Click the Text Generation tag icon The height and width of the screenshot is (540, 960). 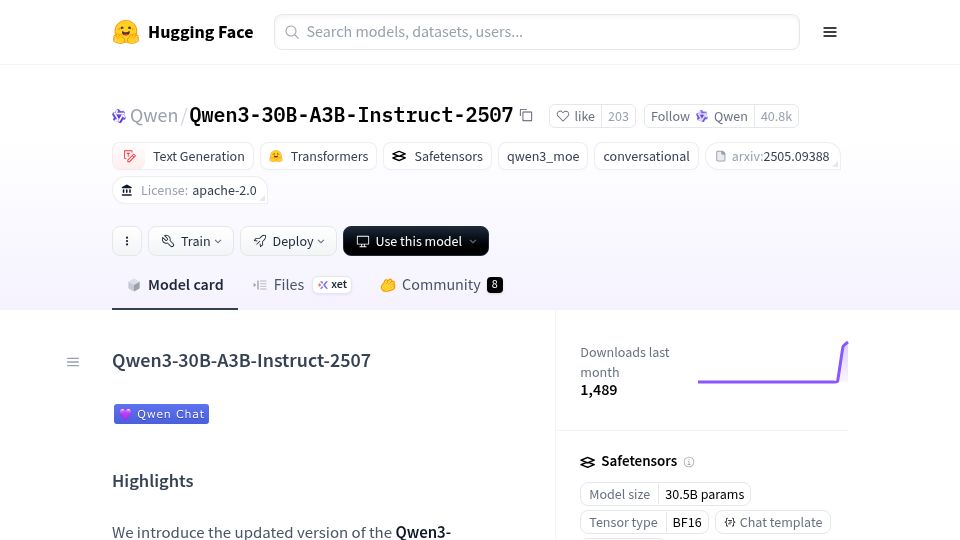[129, 156]
